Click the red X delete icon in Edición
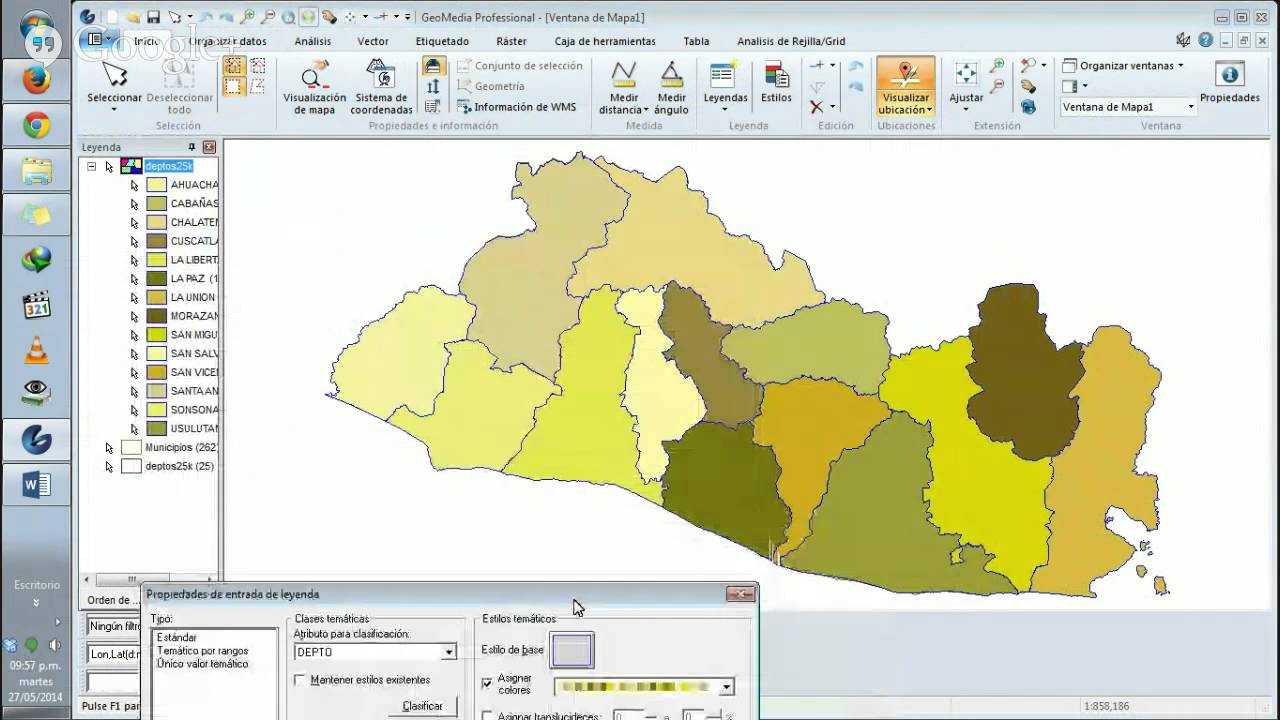The image size is (1280, 720). (817, 107)
